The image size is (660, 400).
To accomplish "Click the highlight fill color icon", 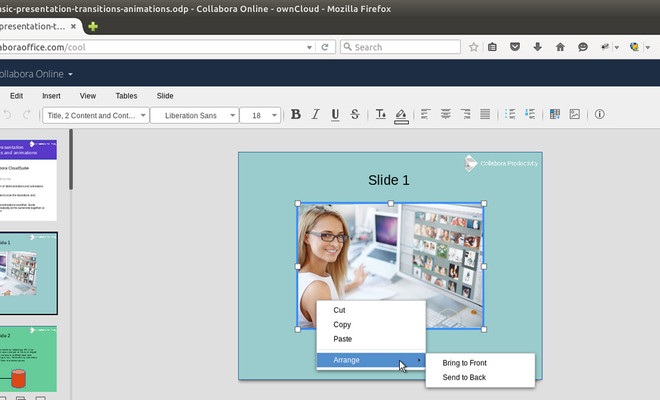I will point(401,116).
